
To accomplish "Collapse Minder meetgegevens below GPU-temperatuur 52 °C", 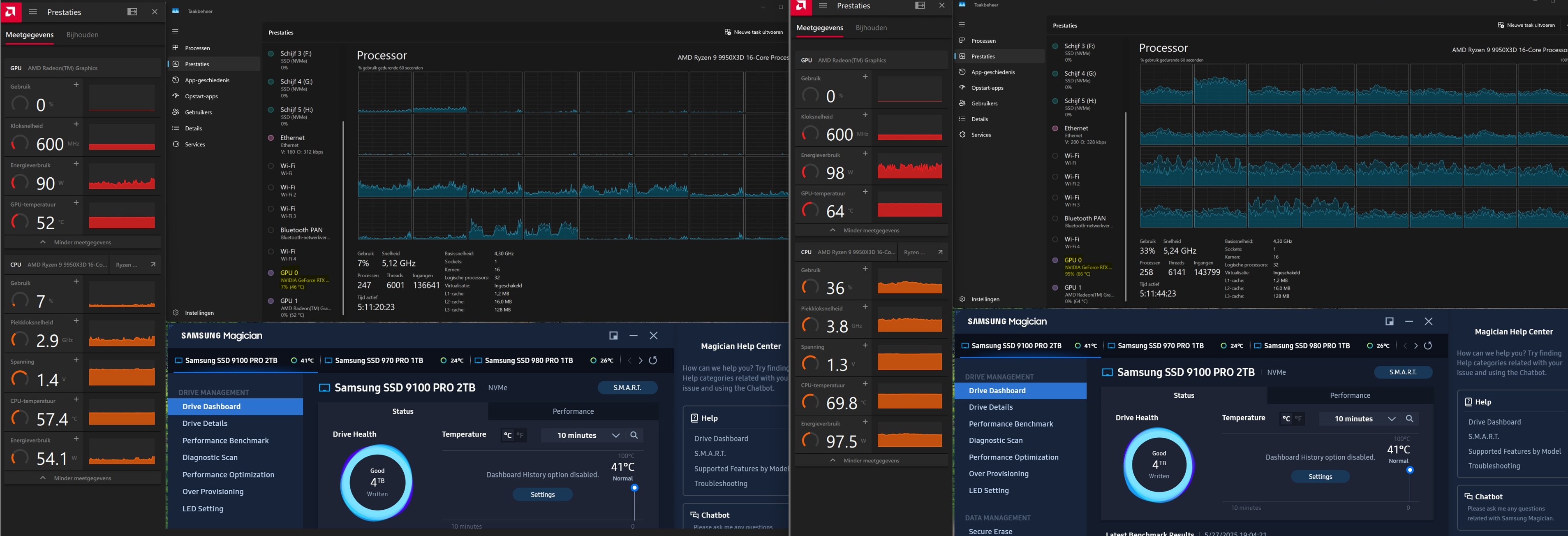I will tap(82, 242).
